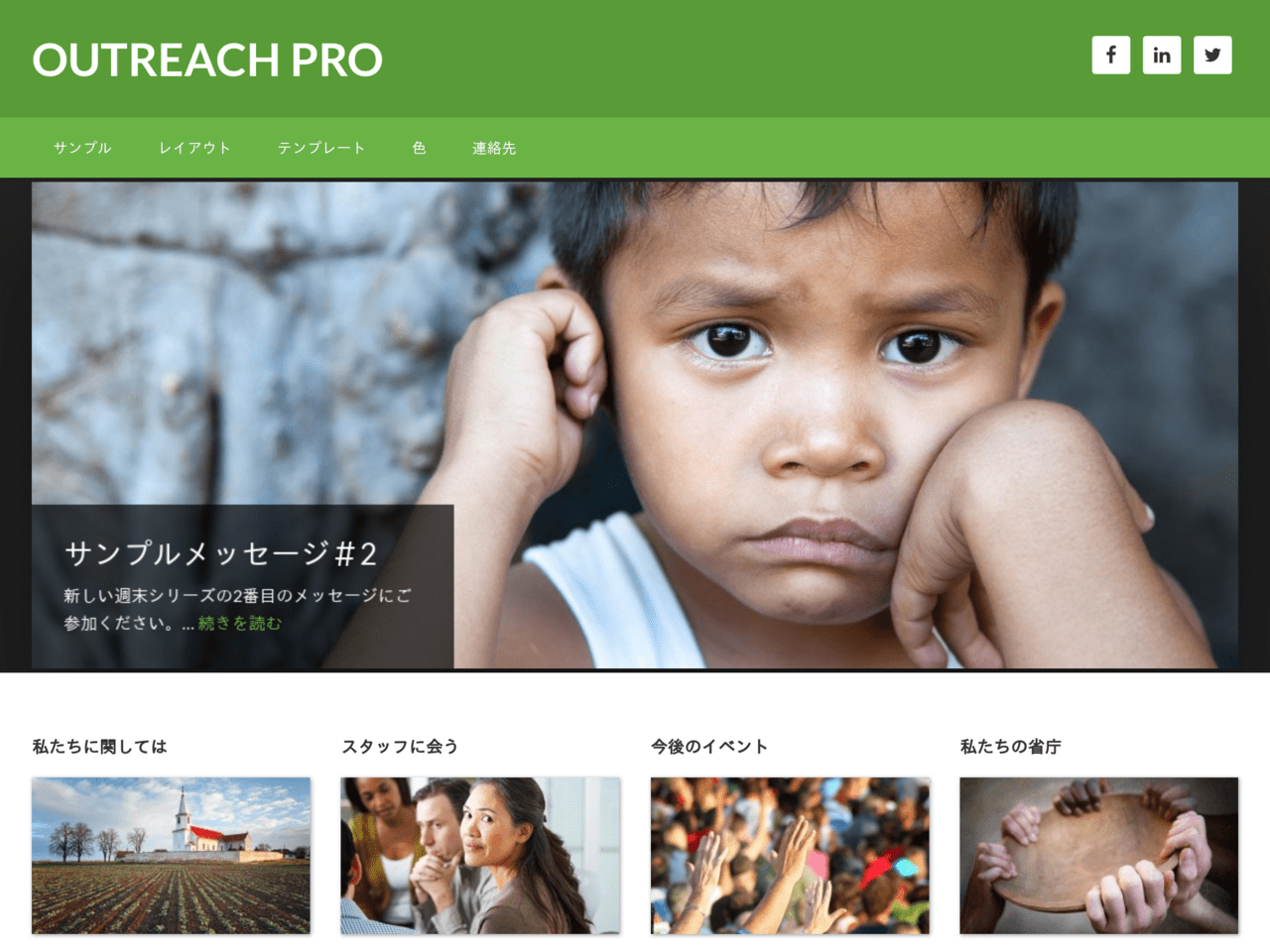The width and height of the screenshot is (1270, 952).
Task: Open the 色 menu item
Action: tap(419, 148)
